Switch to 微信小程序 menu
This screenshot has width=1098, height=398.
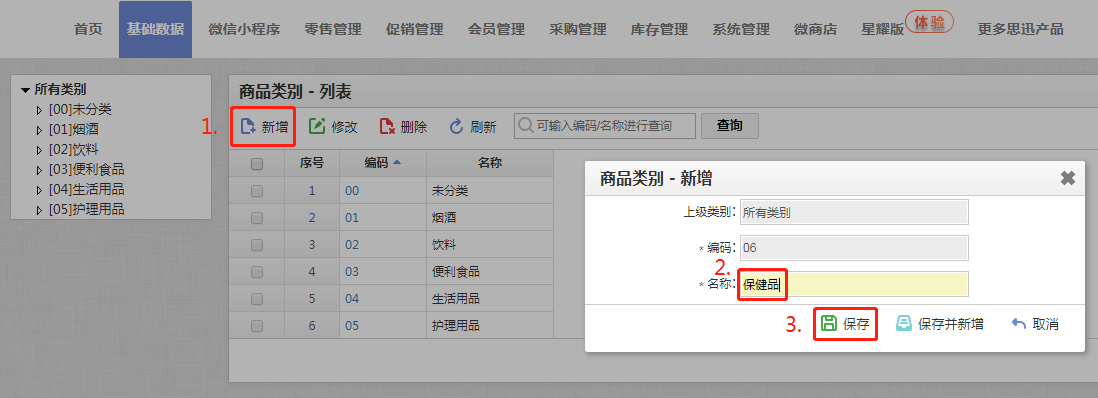tap(244, 29)
